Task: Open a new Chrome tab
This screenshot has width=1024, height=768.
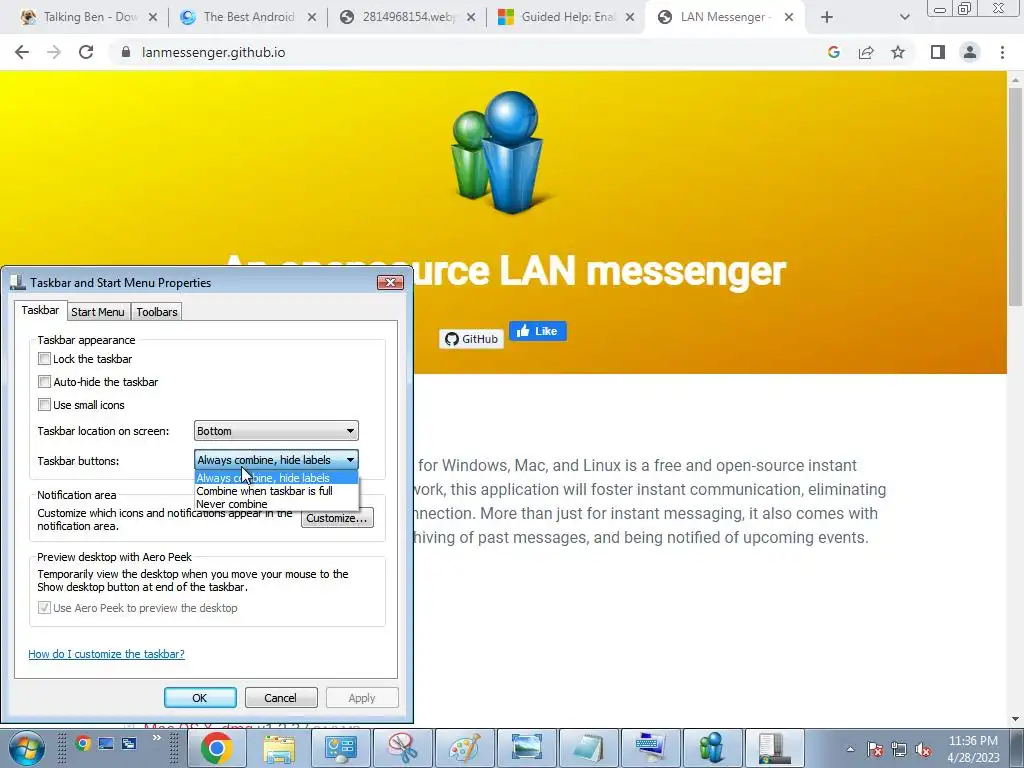Action: [827, 18]
